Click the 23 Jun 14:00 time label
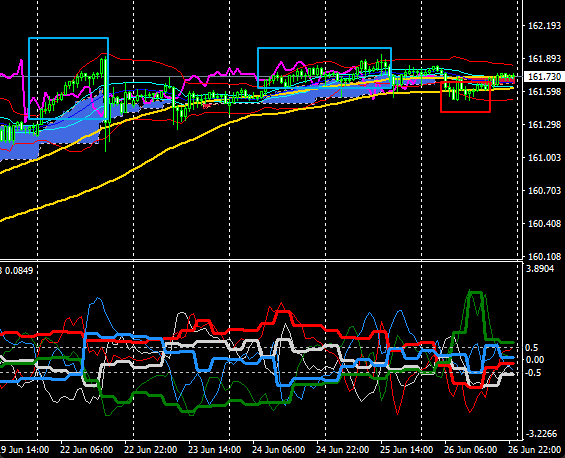565x458 pixels. click(x=215, y=450)
